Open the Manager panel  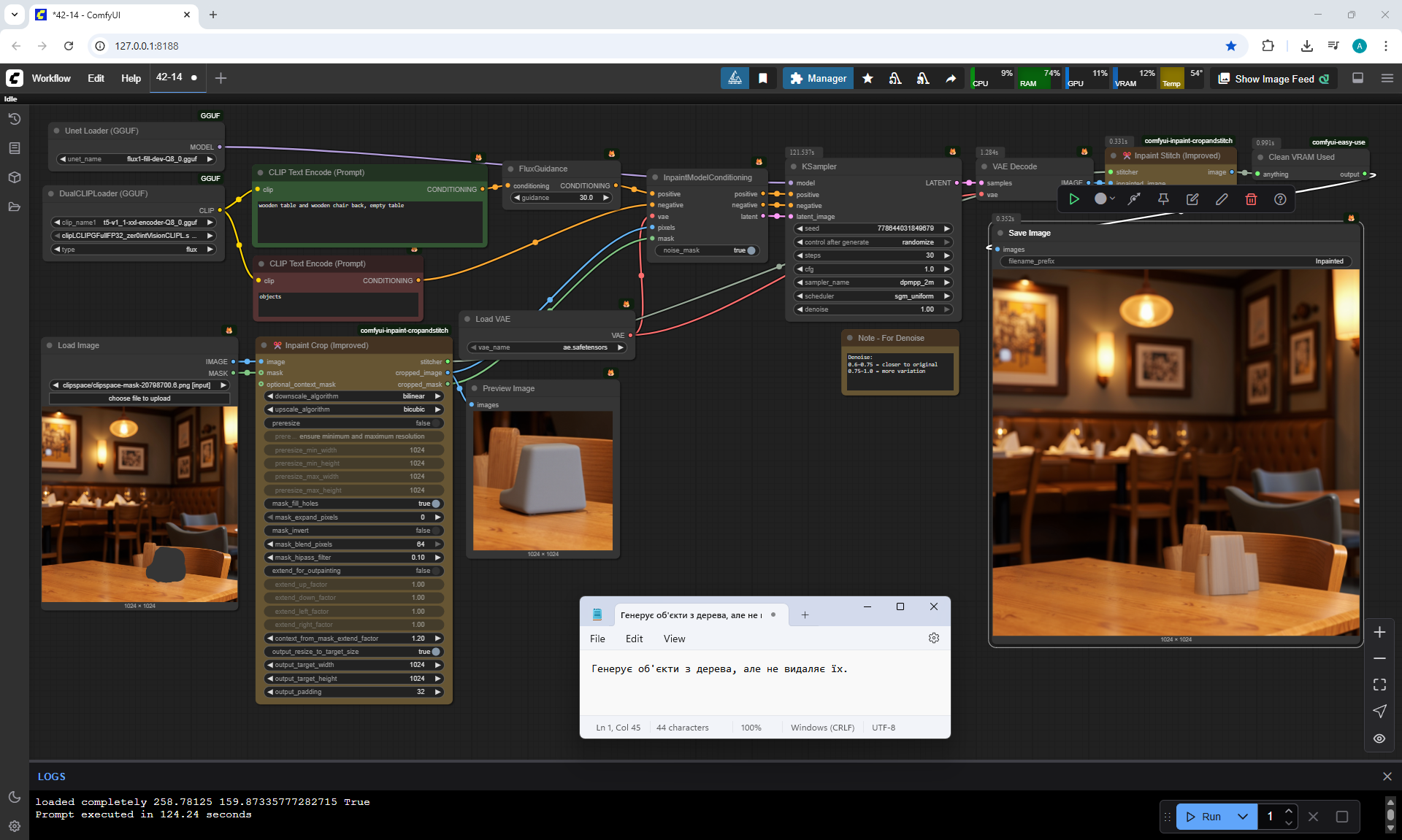pos(818,78)
